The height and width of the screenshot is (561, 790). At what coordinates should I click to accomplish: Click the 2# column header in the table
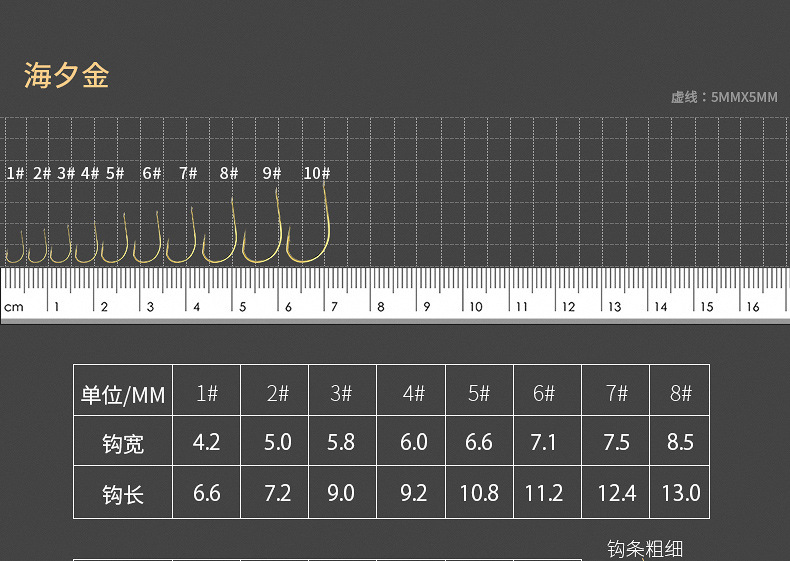click(278, 393)
